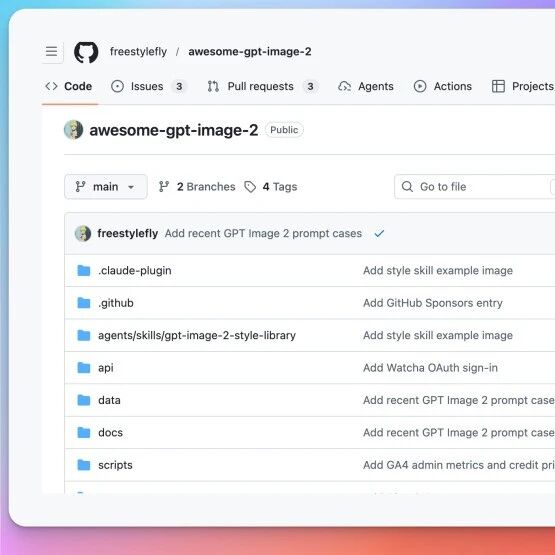This screenshot has width=555, height=555.
Task: Click the repository owner avatar next to title
Action: (x=74, y=130)
